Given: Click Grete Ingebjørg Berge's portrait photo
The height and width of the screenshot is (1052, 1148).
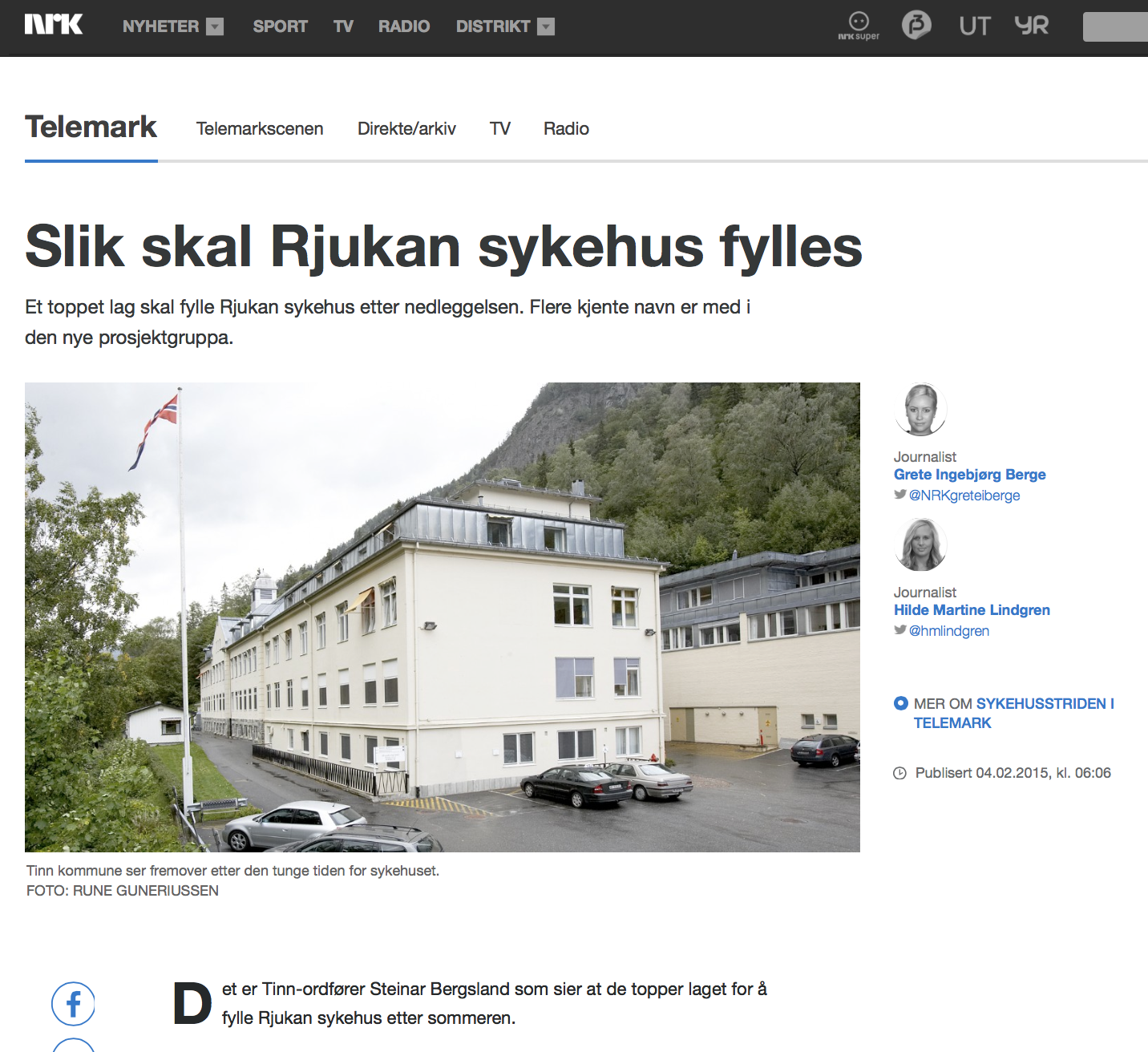Looking at the screenshot, I should point(920,410).
